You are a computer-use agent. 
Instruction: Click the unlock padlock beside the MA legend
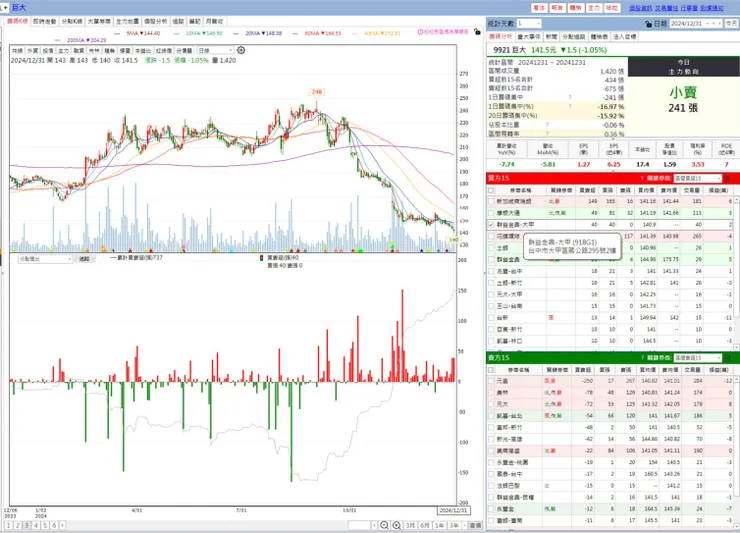(x=477, y=32)
